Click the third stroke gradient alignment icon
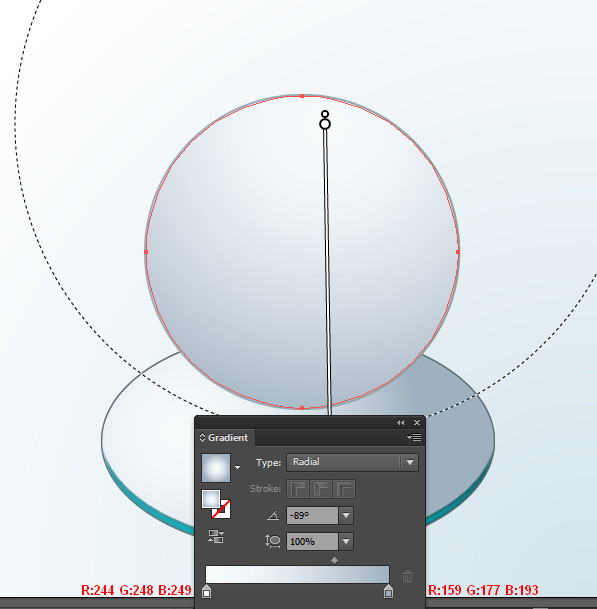The height and width of the screenshot is (609, 597). 344,489
